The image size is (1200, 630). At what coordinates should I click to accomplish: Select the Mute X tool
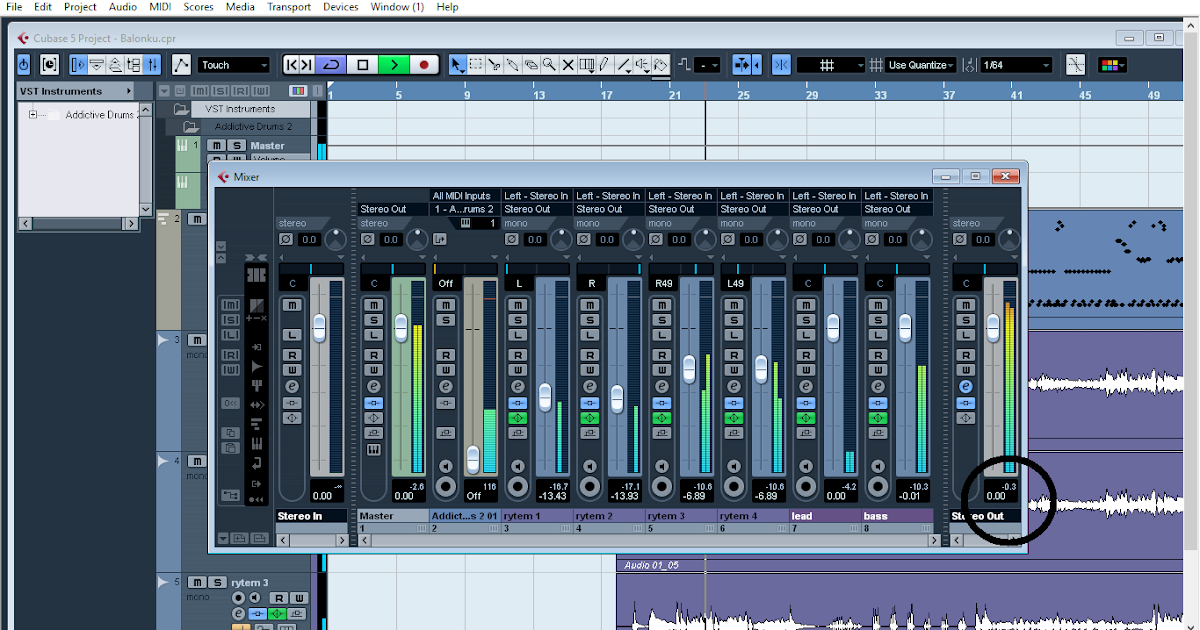click(568, 65)
